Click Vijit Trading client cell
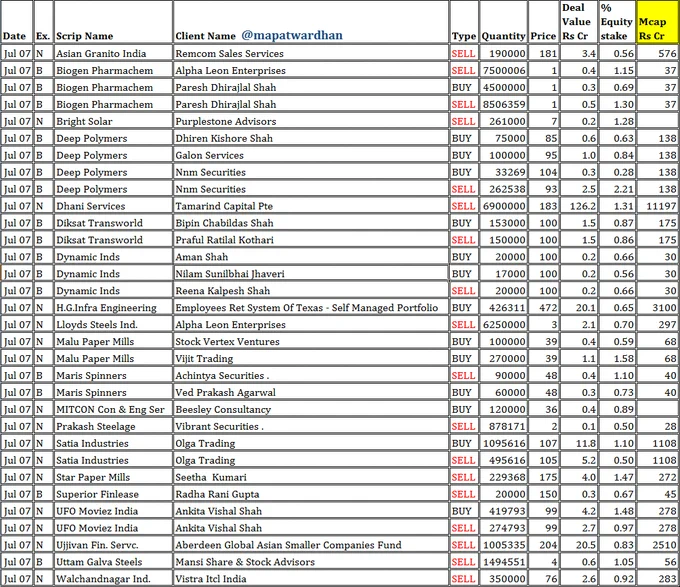Image resolution: width=680 pixels, height=587 pixels. (x=311, y=359)
